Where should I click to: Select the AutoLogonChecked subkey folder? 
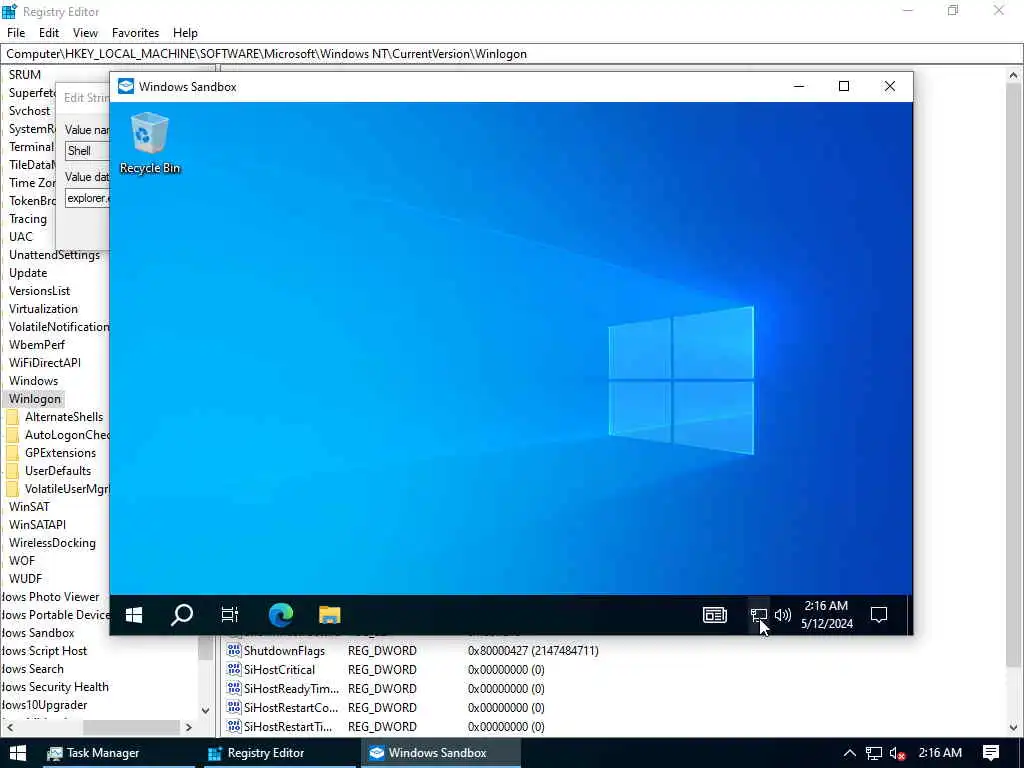coord(67,434)
